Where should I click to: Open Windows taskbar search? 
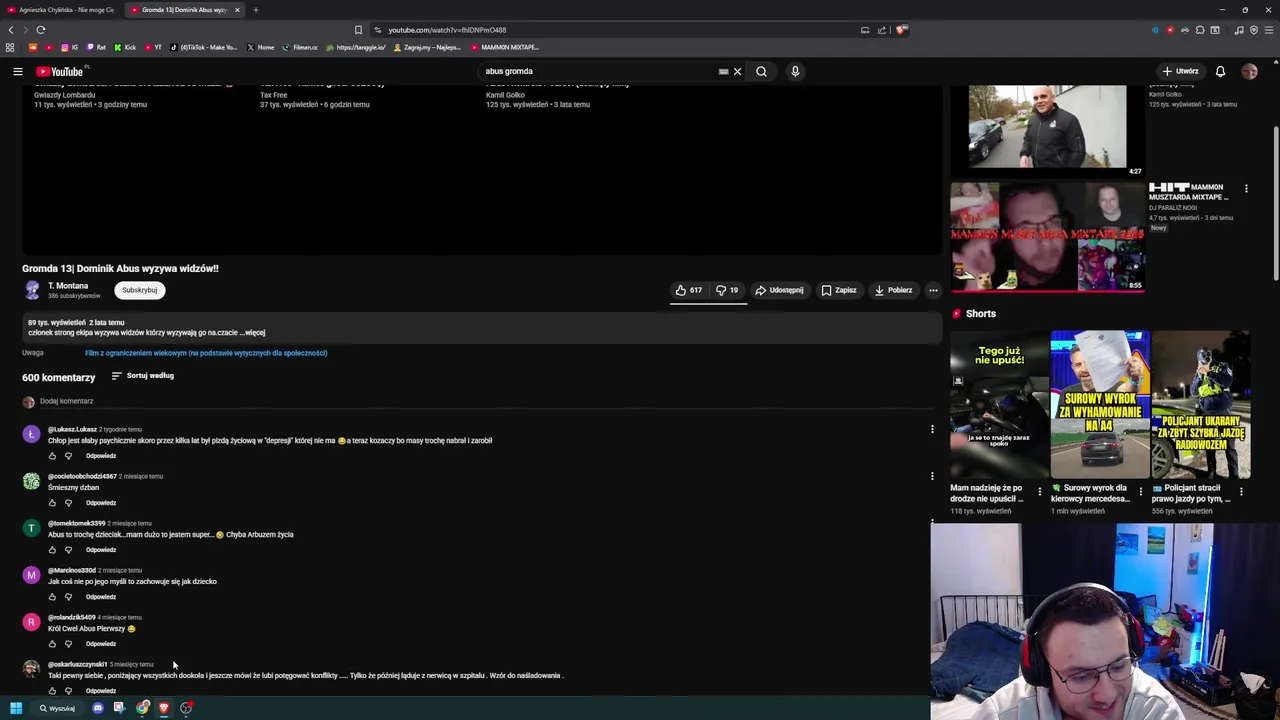(57, 708)
